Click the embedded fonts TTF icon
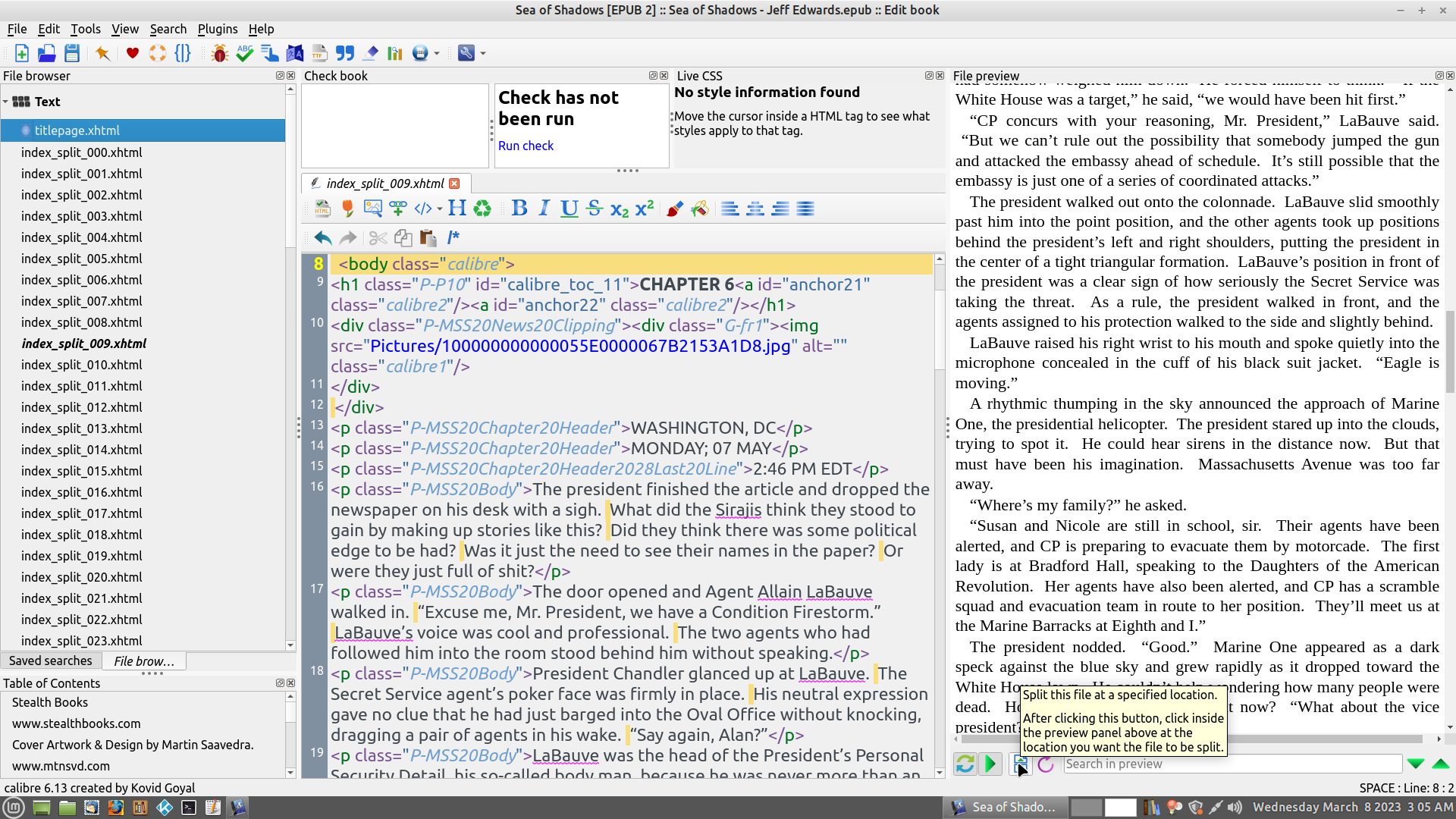The height and width of the screenshot is (819, 1456). (x=319, y=53)
